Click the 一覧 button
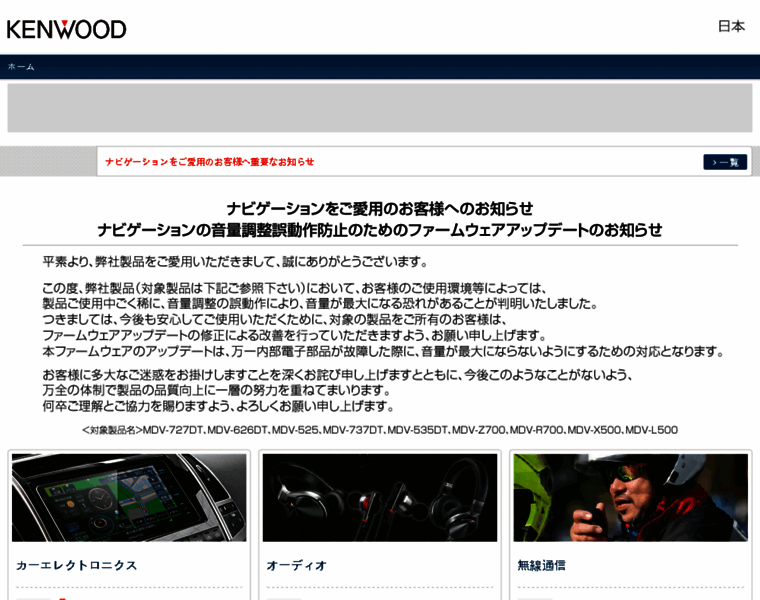The height and width of the screenshot is (600, 760). coord(725,162)
